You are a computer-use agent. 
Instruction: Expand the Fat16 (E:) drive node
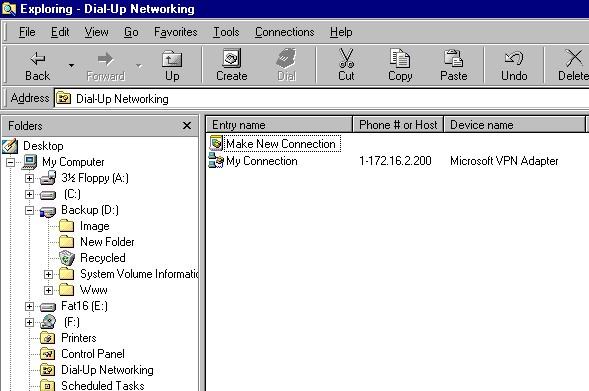coord(30,306)
